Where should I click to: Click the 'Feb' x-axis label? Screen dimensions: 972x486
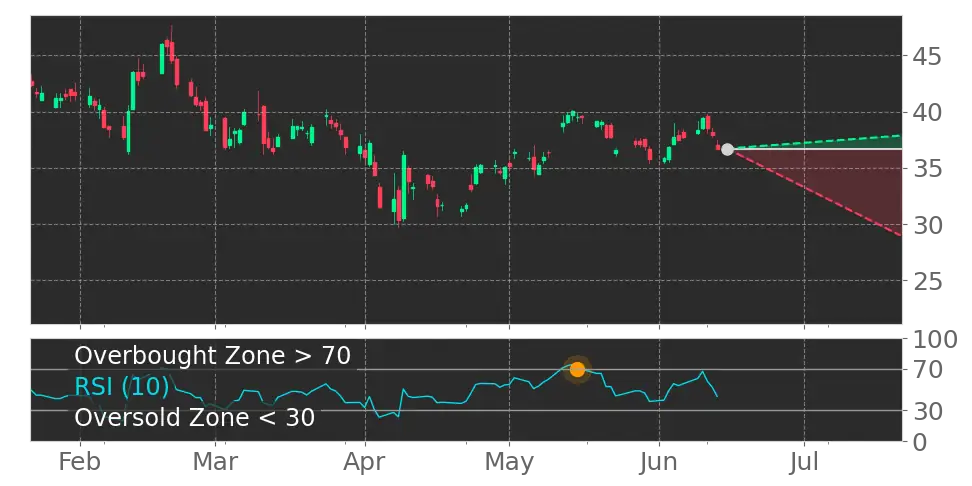point(80,462)
